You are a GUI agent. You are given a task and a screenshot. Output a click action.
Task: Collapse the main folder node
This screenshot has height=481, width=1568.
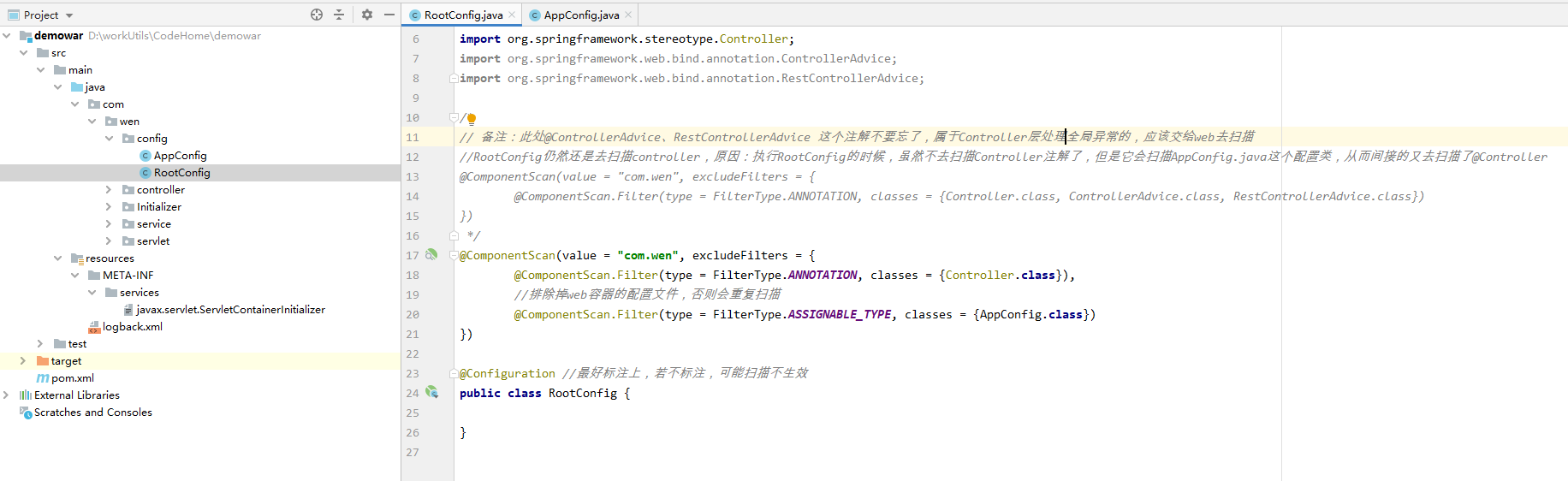coord(41,70)
